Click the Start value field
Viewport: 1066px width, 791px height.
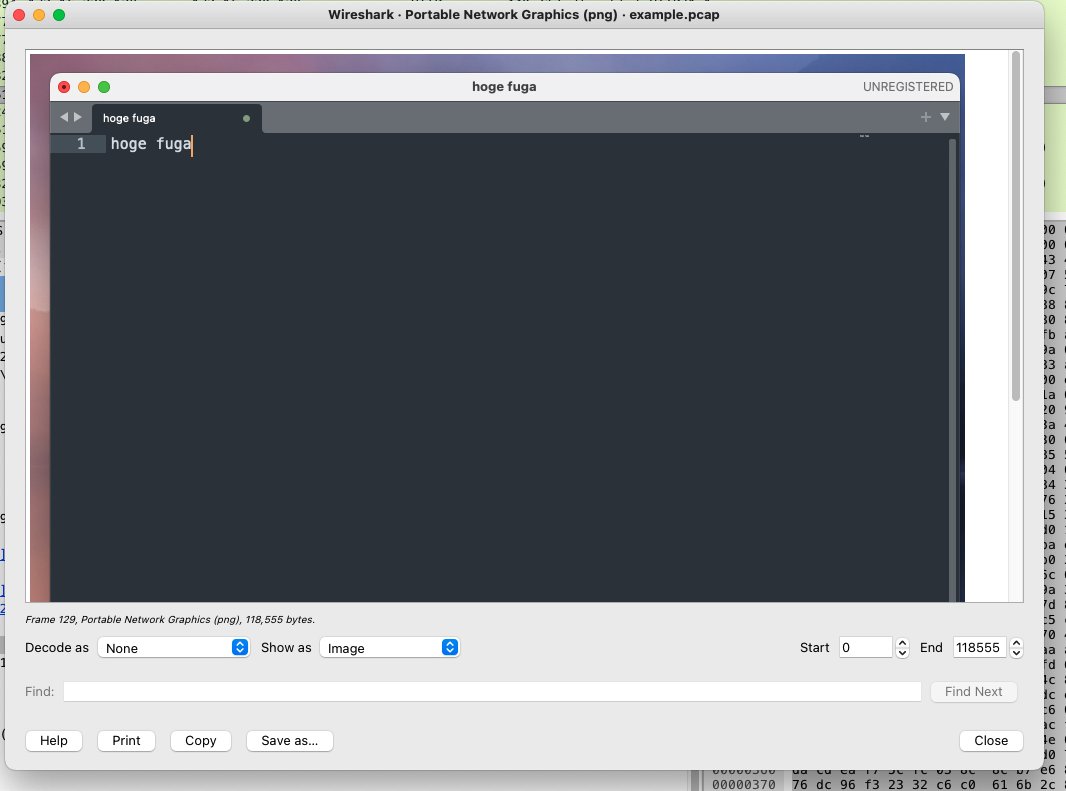pyautogui.click(x=865, y=648)
